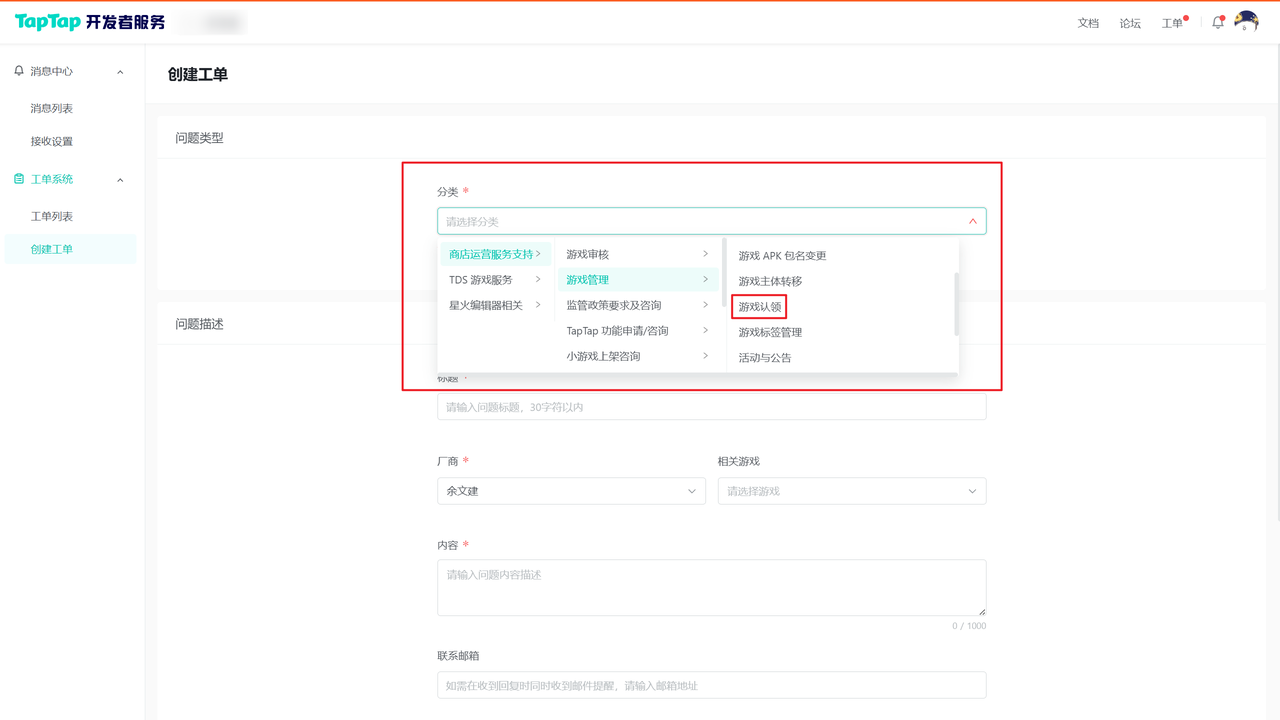Open 消息列表 in the sidebar

pos(52,108)
